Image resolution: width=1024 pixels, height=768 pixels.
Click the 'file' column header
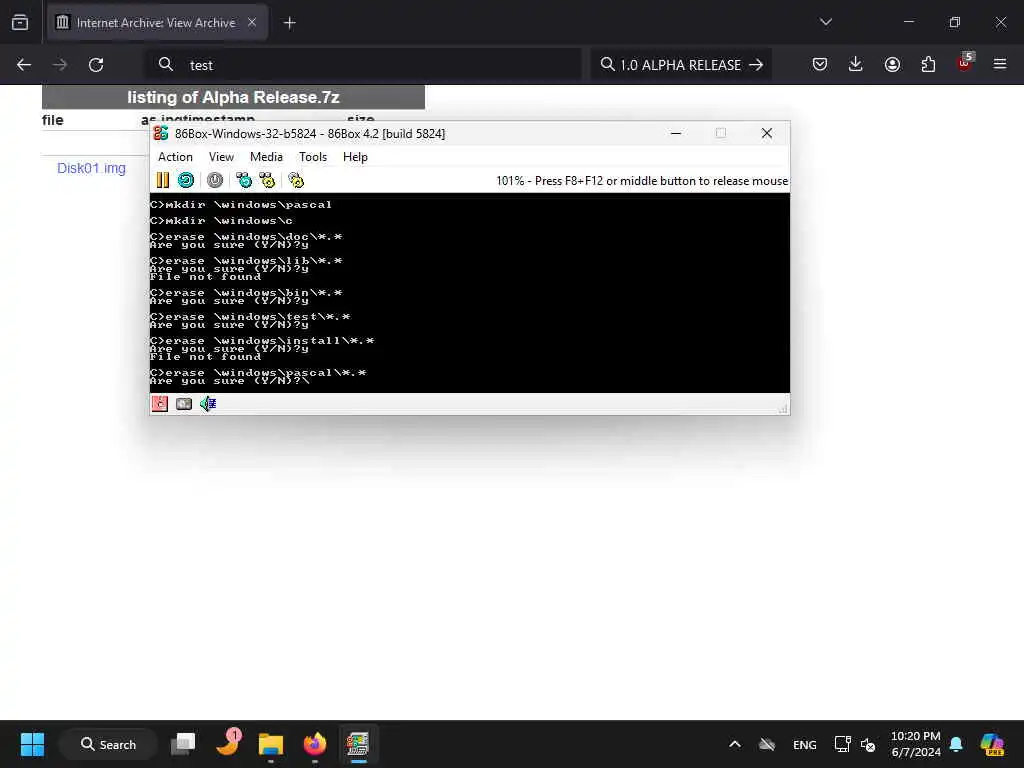click(53, 120)
